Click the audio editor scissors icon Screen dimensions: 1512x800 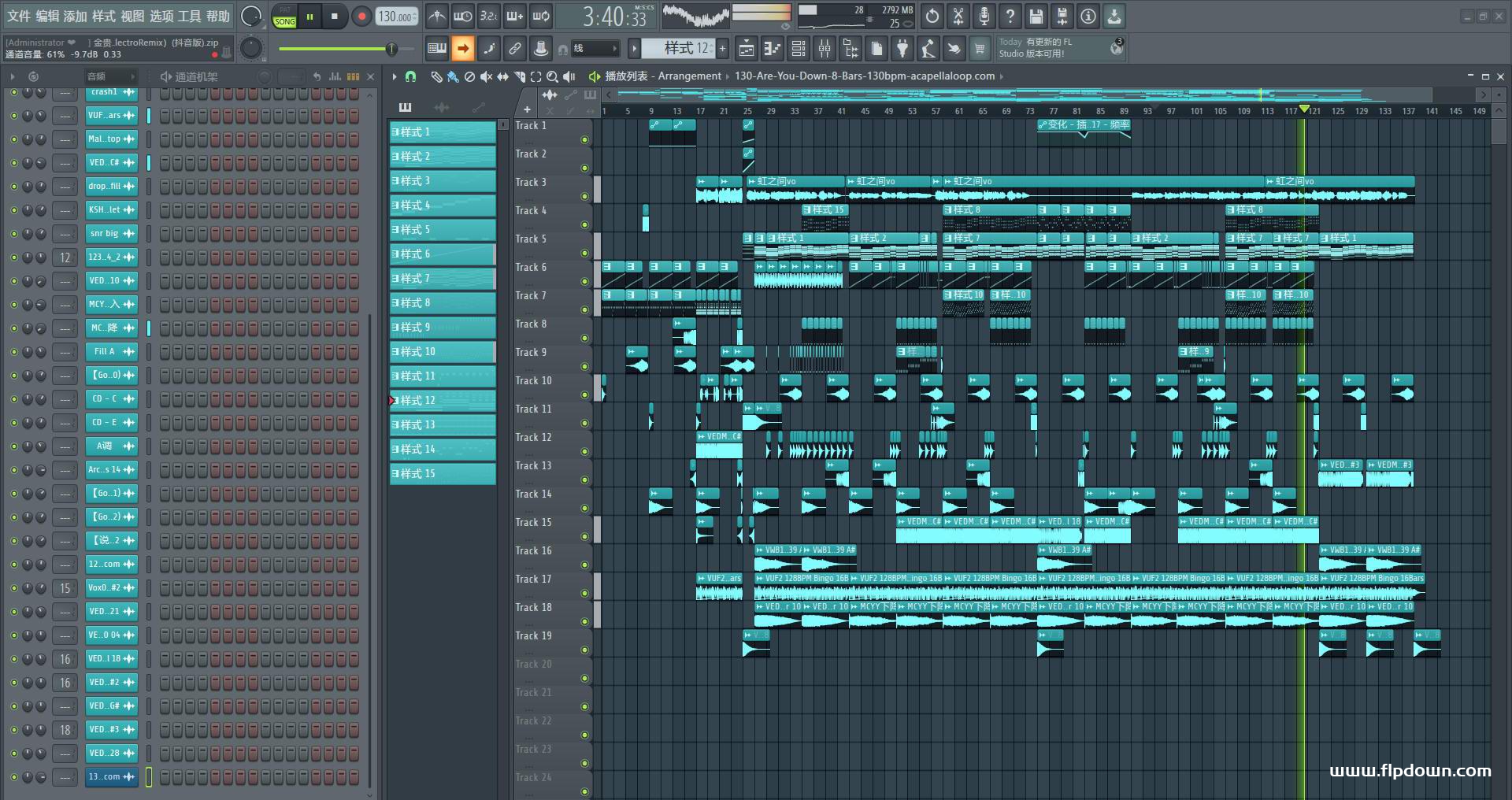958,16
